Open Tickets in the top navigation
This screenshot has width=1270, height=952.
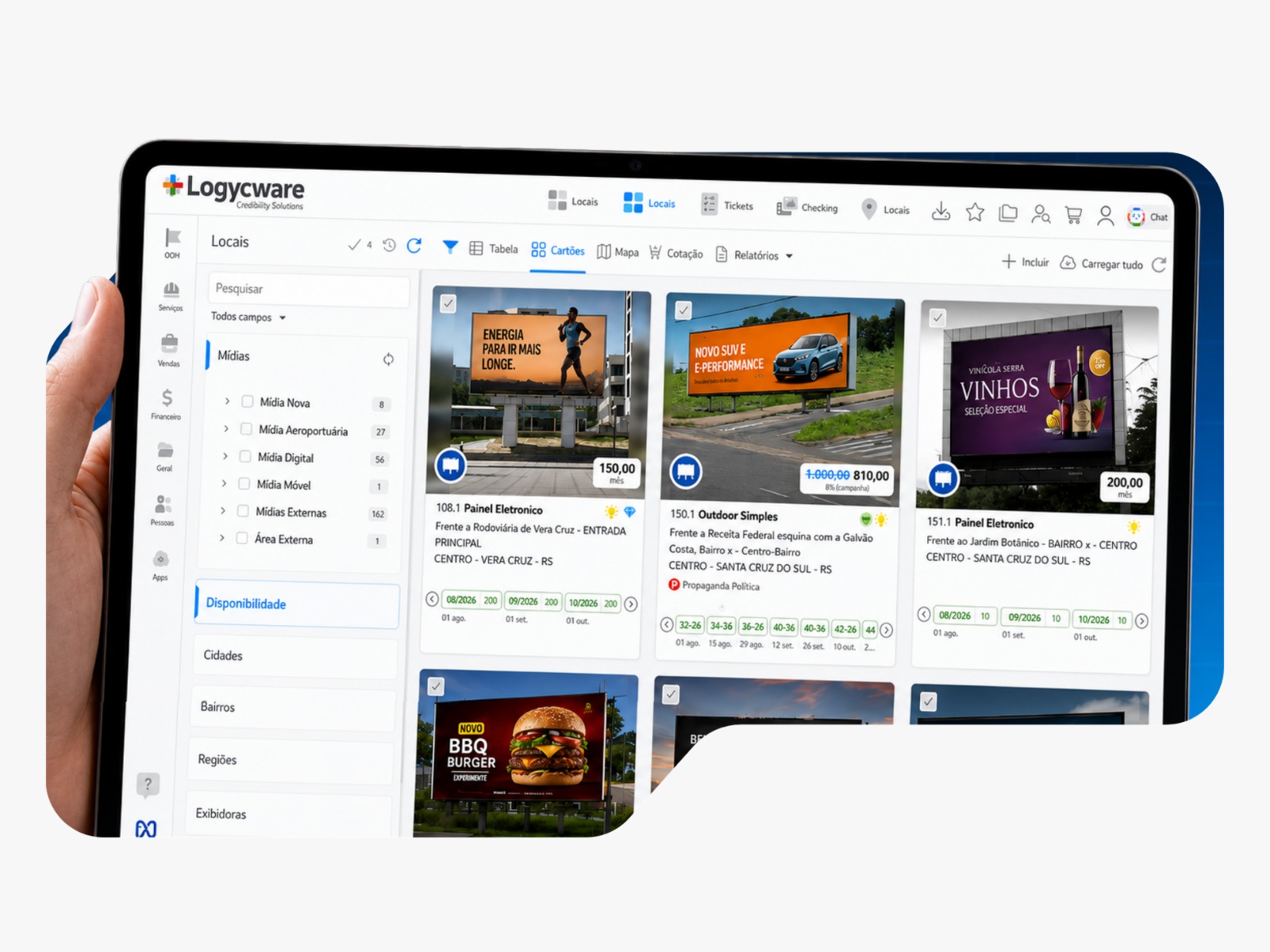coord(727,205)
